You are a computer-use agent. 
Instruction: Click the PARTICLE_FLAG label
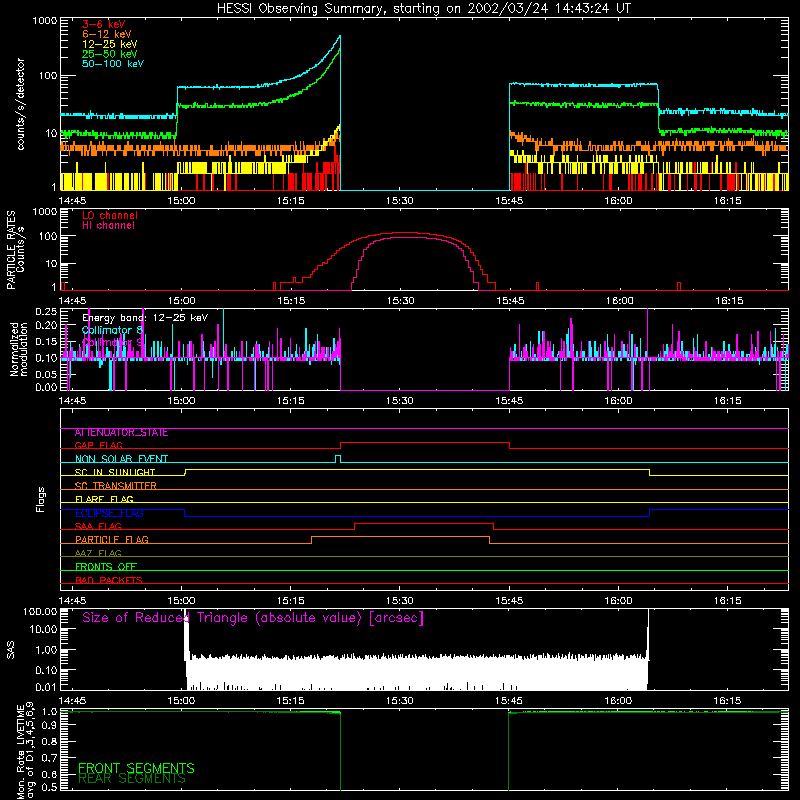coord(112,540)
